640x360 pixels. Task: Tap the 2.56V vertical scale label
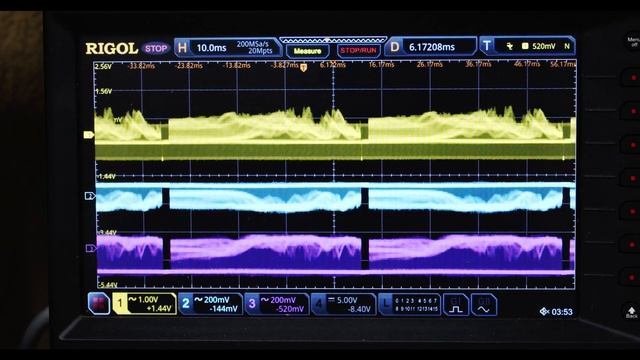(x=103, y=66)
